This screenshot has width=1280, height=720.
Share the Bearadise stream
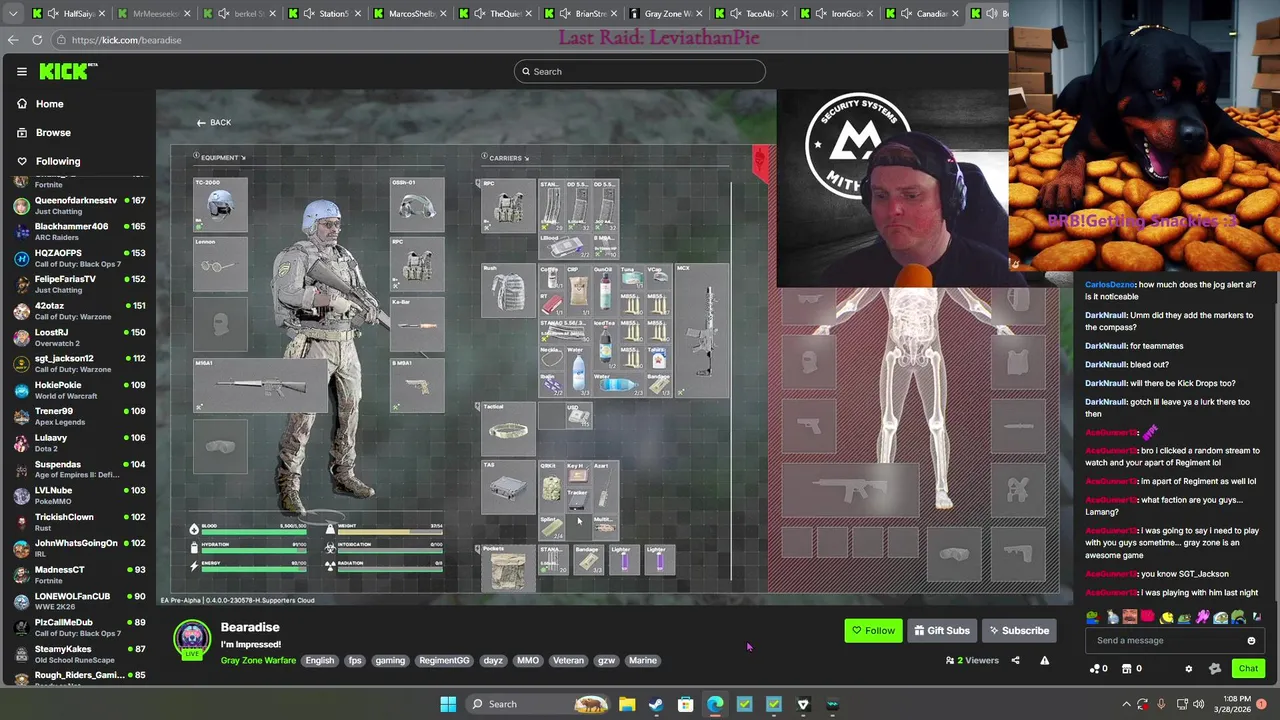point(1015,660)
